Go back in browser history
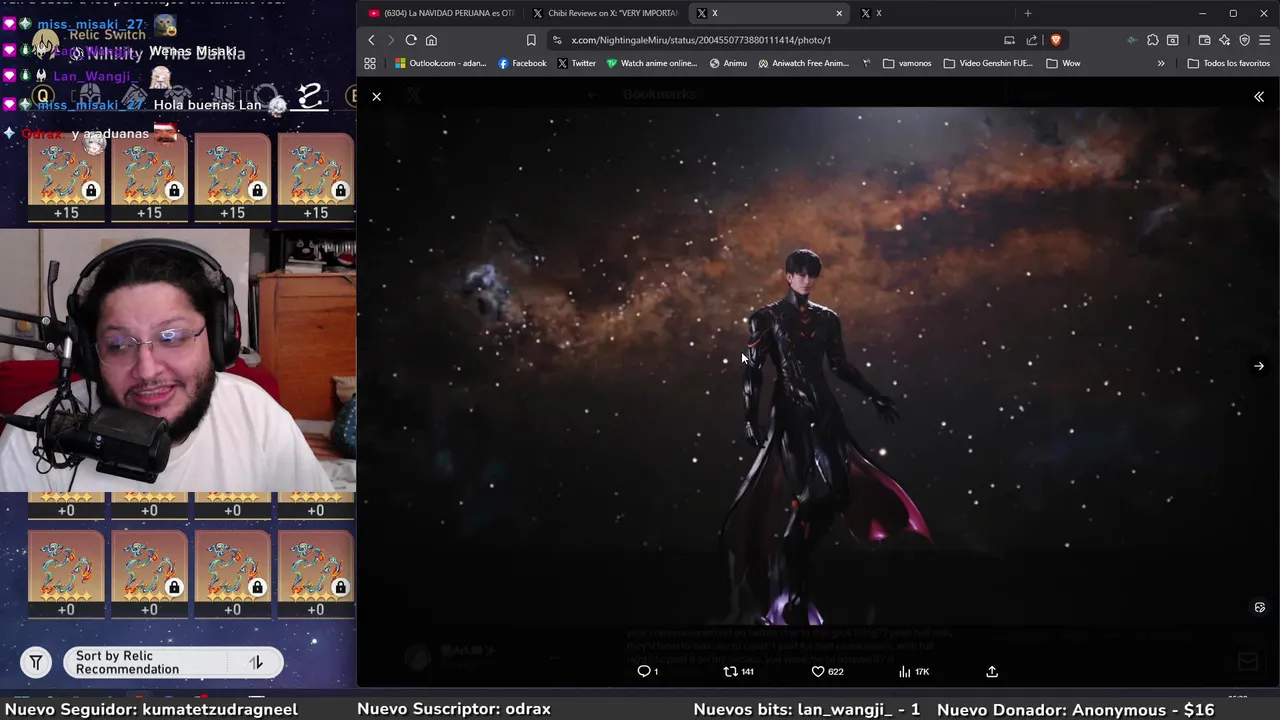 371,40
